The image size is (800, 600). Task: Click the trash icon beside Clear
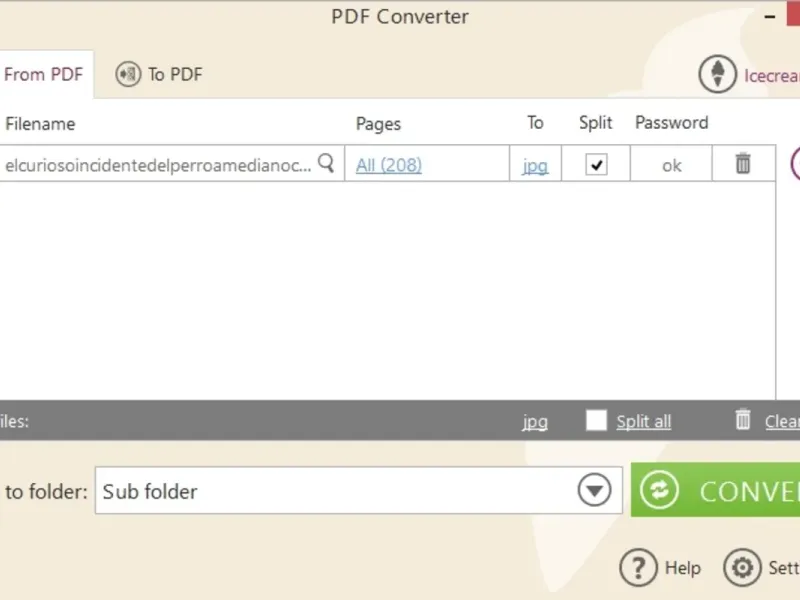(743, 420)
